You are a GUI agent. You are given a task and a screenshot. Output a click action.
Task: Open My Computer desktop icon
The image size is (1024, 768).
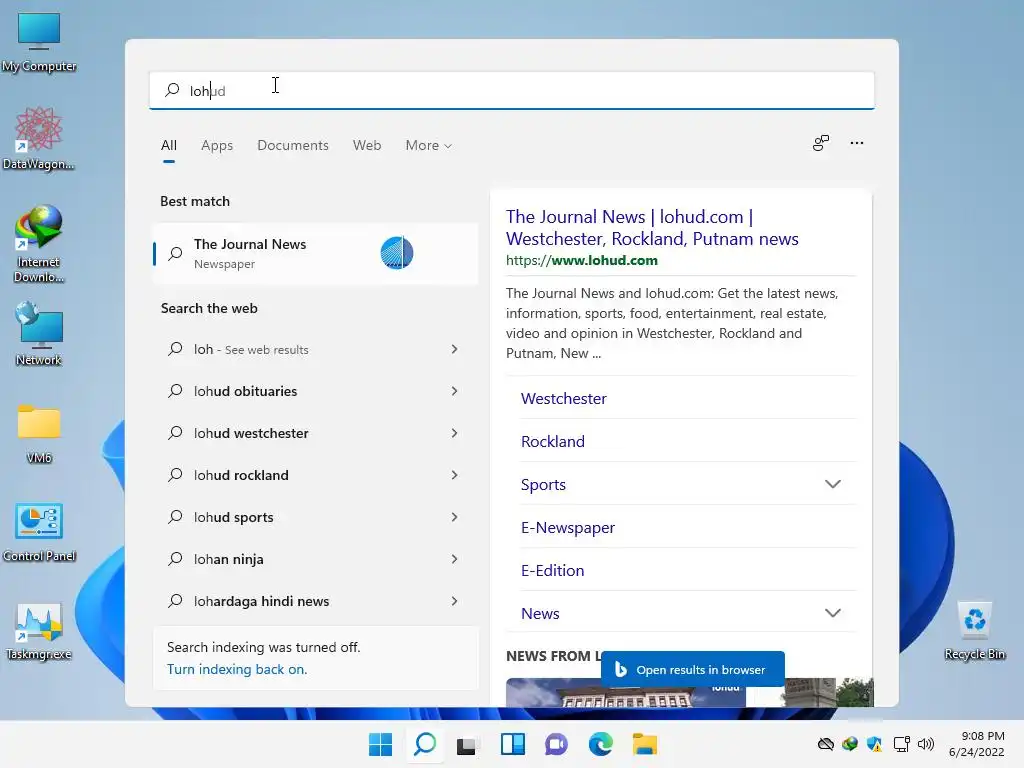(39, 42)
